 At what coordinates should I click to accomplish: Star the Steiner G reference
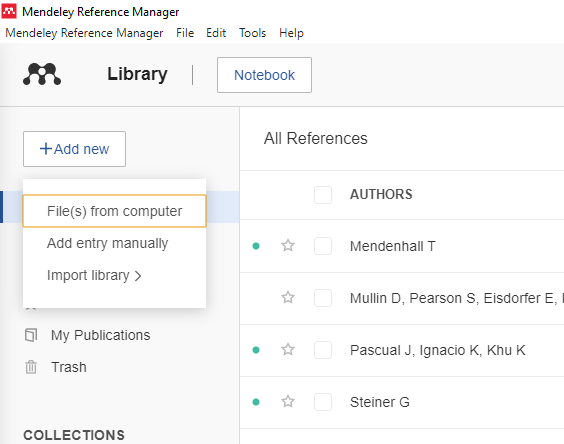click(288, 402)
